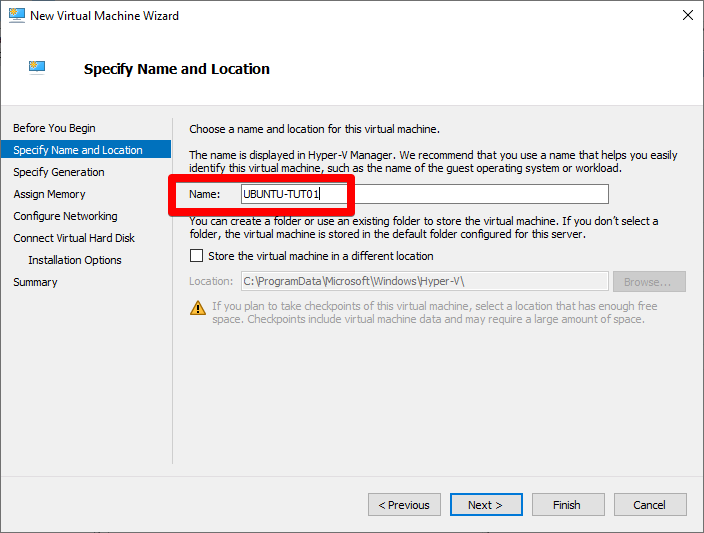Click the wizard icon in title bar

pos(17,15)
